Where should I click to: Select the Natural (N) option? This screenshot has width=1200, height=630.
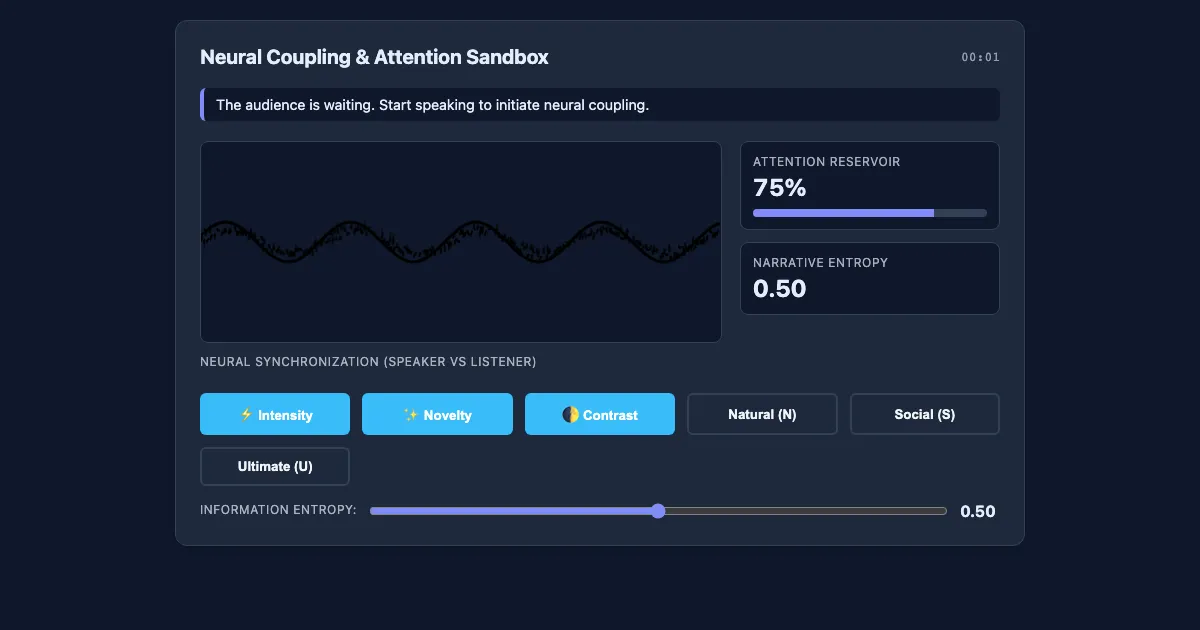click(x=762, y=414)
